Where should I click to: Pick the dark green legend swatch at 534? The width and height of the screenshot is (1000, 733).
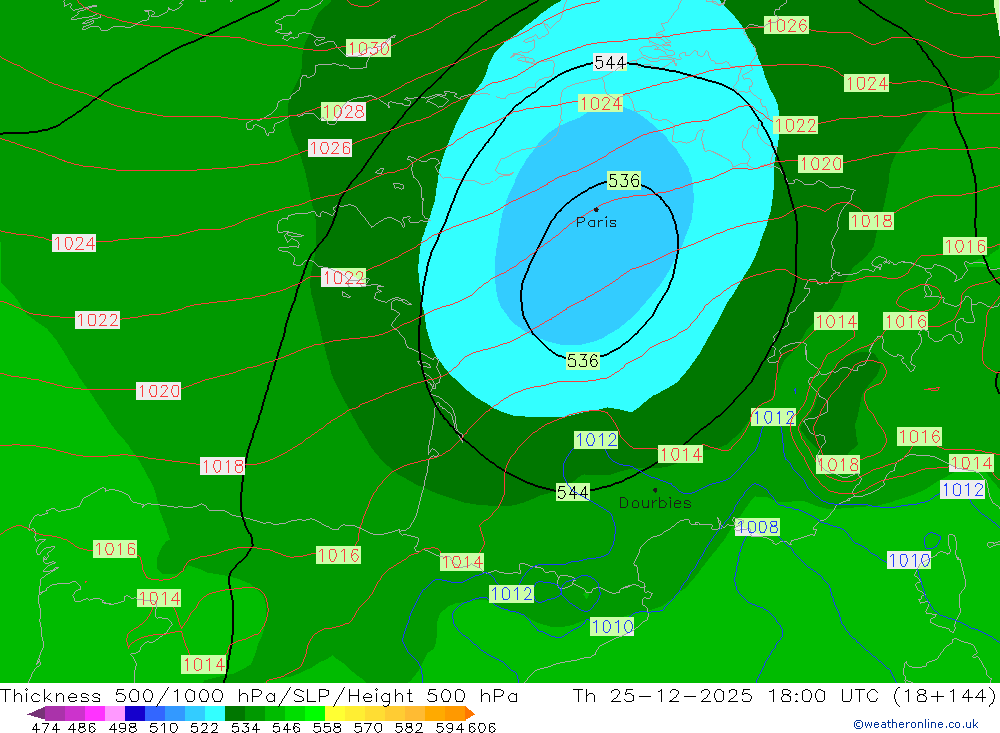pyautogui.click(x=235, y=713)
